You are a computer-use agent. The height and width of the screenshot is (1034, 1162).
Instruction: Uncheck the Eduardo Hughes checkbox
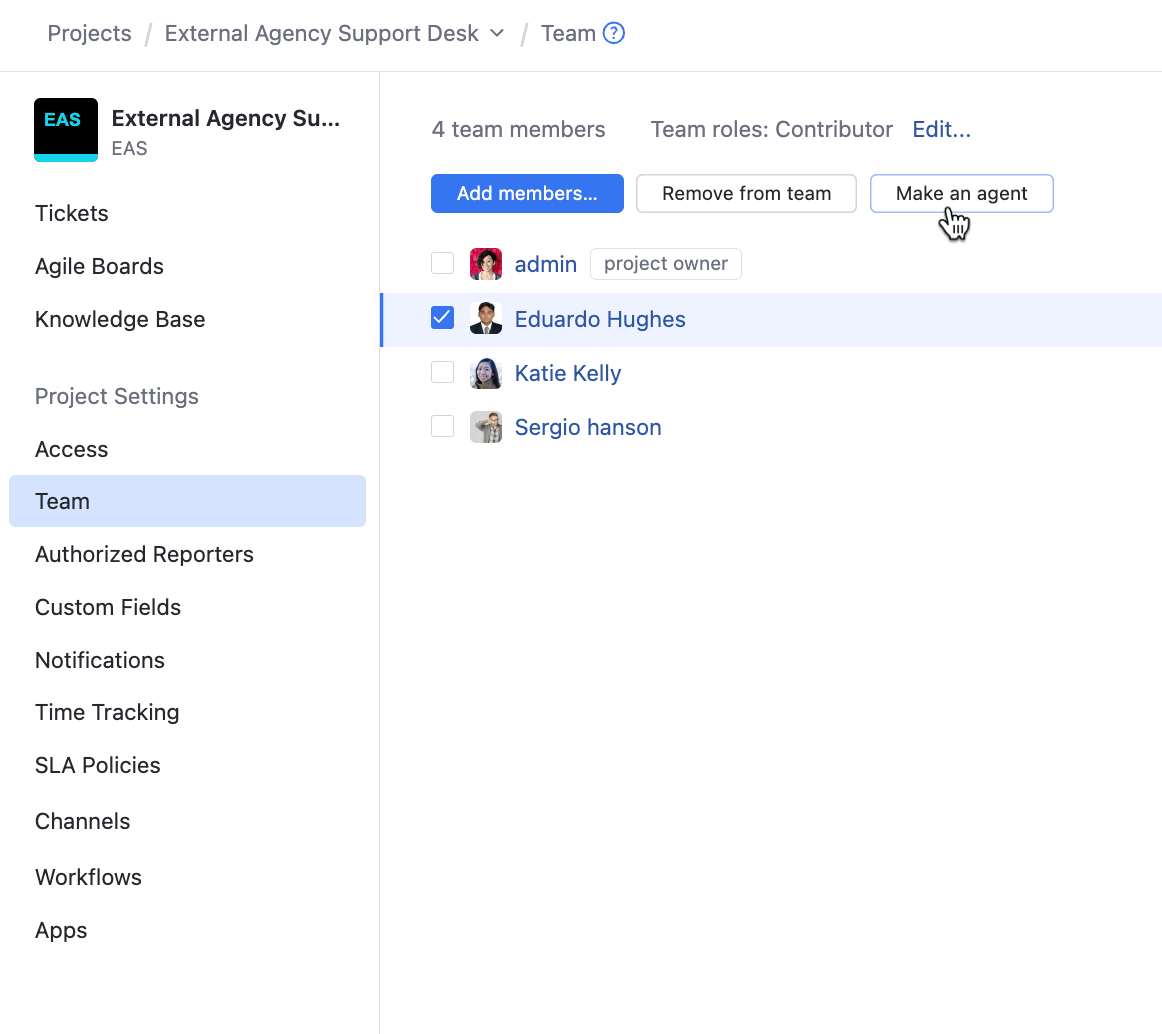pyautogui.click(x=442, y=318)
